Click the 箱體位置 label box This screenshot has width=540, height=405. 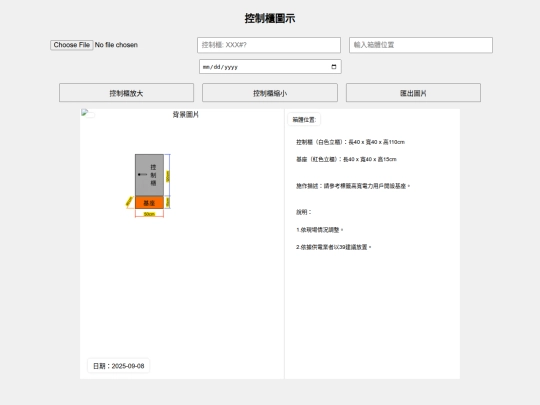tap(304, 120)
